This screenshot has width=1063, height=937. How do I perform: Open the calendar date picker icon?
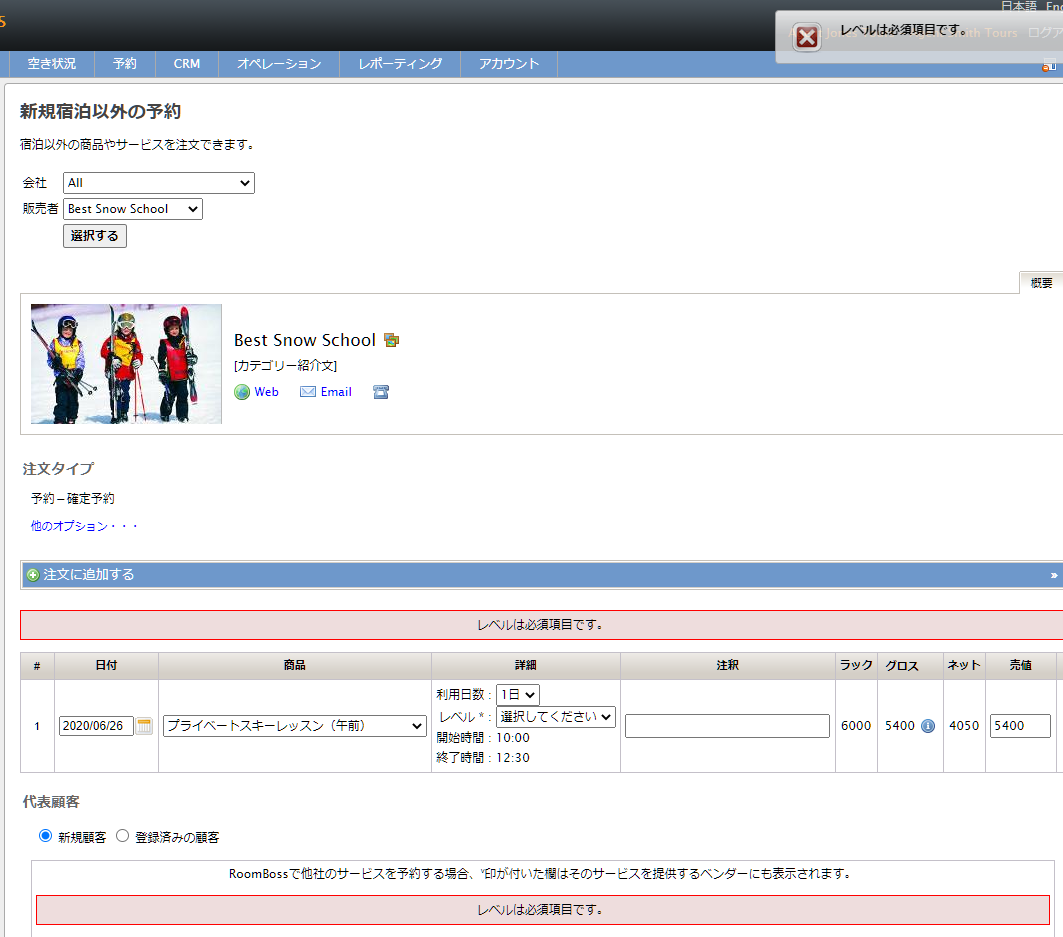coord(145,726)
